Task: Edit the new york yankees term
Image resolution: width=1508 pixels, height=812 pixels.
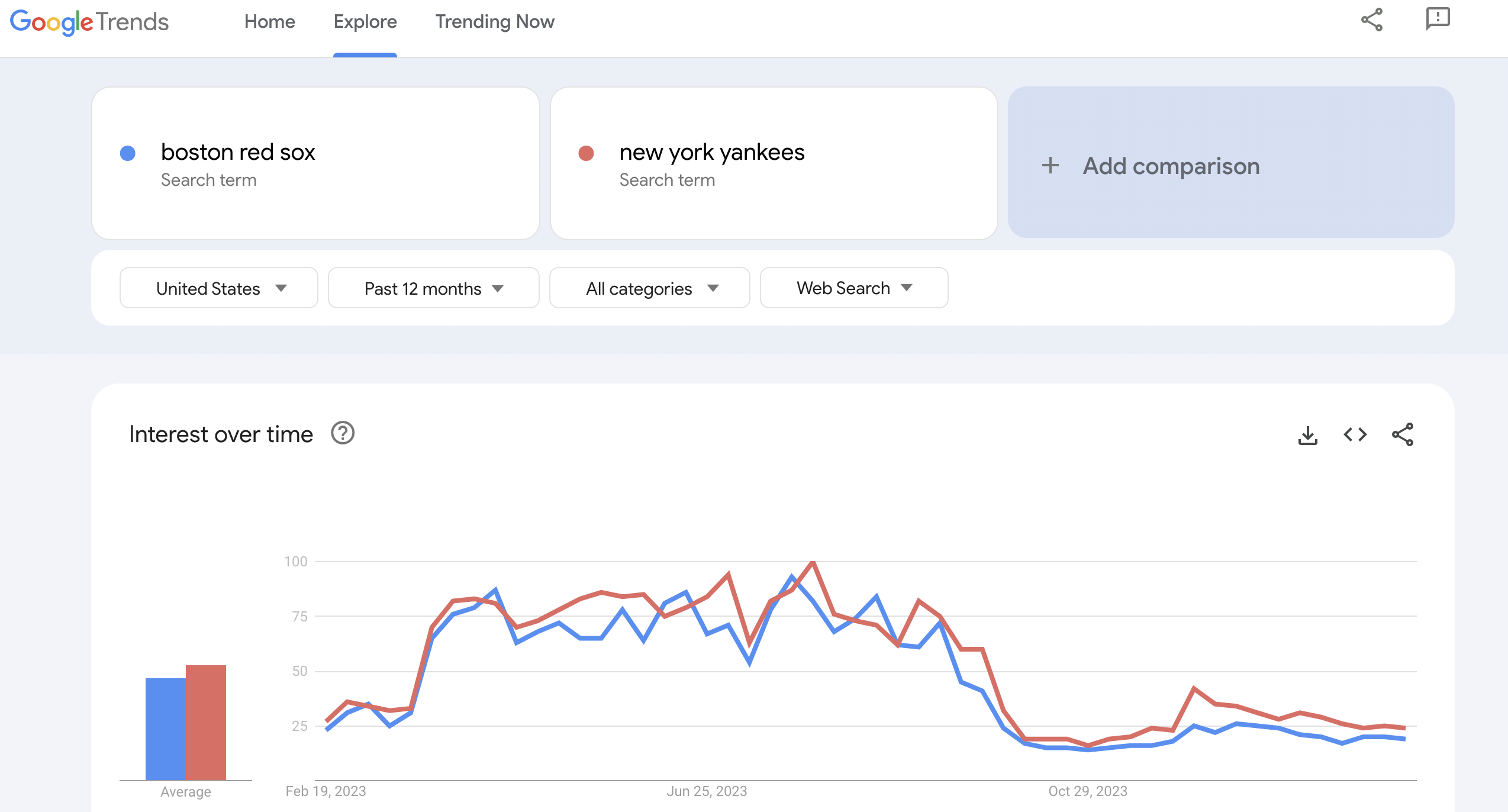Action: pyautogui.click(x=711, y=153)
